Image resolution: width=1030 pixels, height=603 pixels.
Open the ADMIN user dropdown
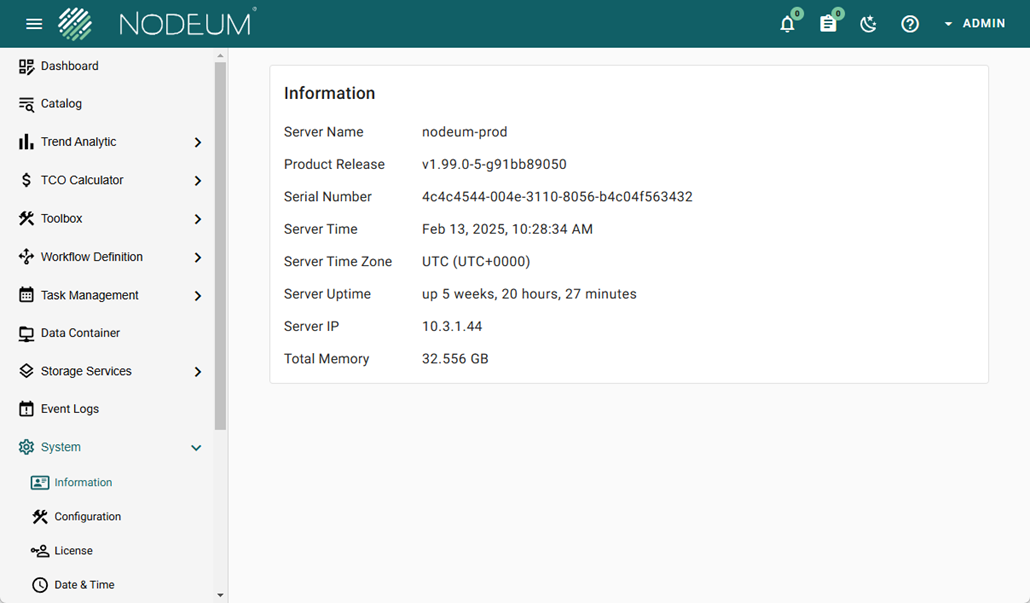[x=975, y=24]
